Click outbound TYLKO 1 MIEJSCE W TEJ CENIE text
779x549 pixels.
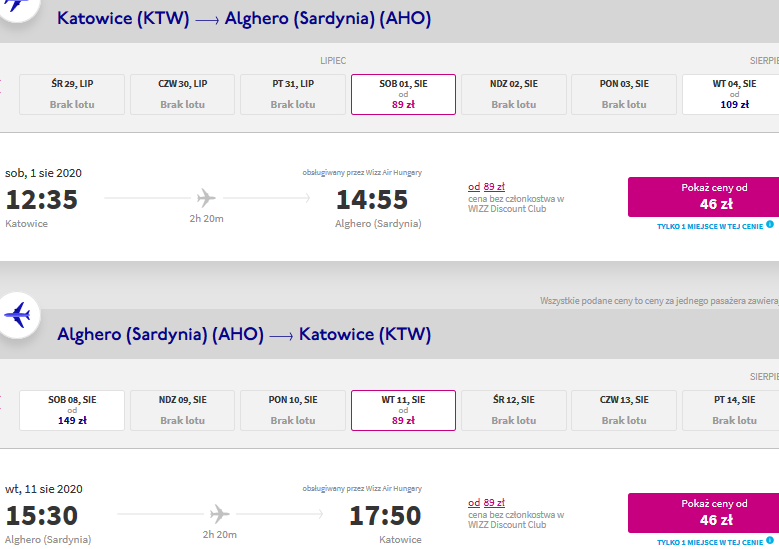coord(710,227)
